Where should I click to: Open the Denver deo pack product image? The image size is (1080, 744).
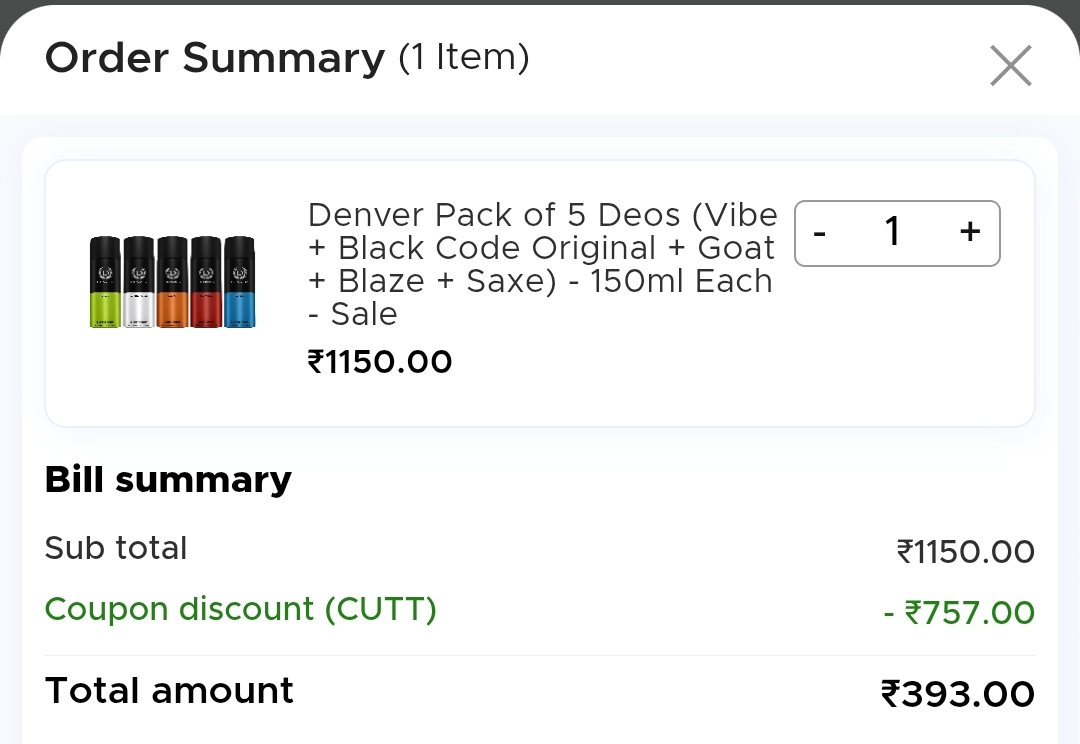(172, 282)
